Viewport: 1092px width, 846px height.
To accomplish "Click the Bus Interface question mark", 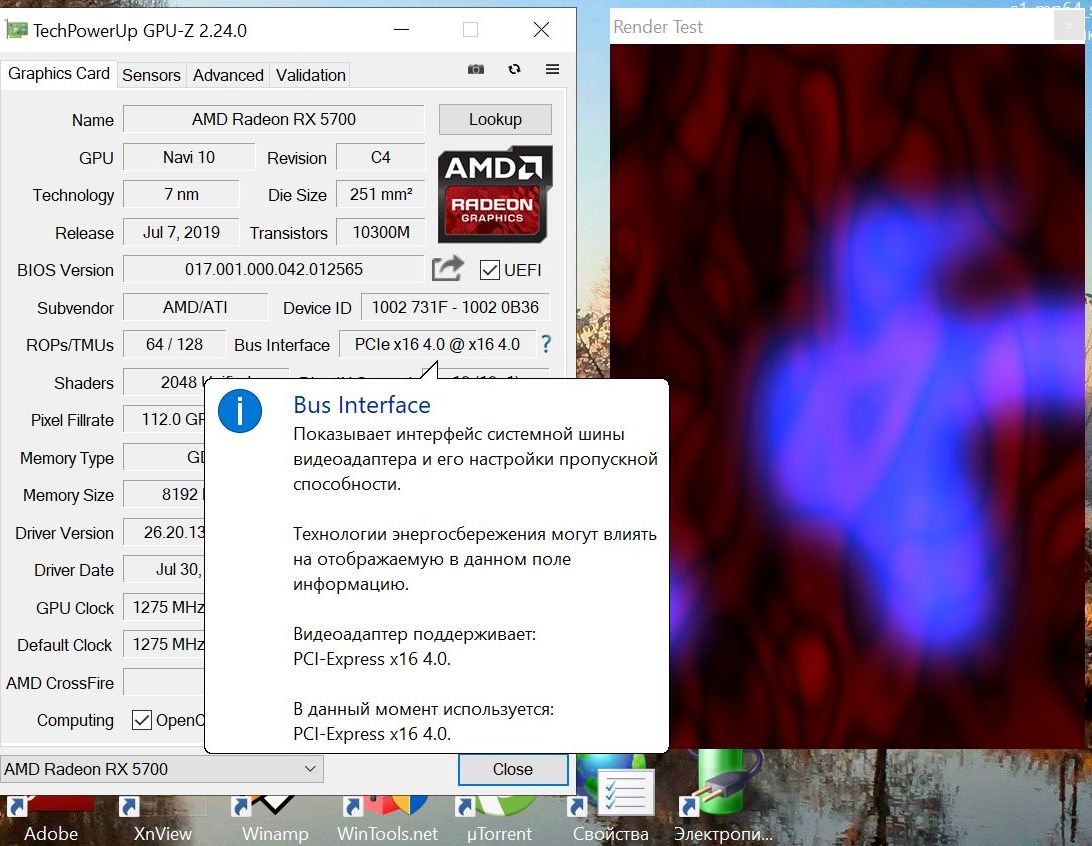I will coord(546,343).
